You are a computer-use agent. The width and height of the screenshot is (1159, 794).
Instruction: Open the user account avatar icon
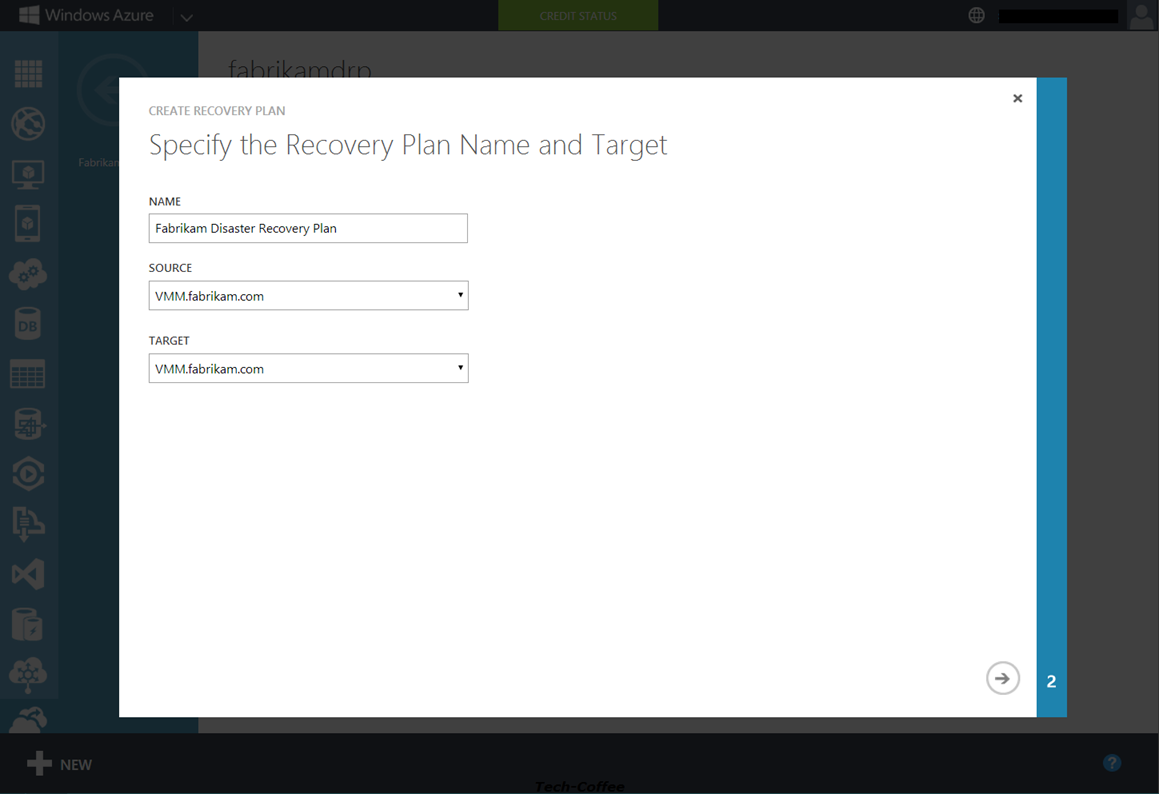click(x=1141, y=16)
